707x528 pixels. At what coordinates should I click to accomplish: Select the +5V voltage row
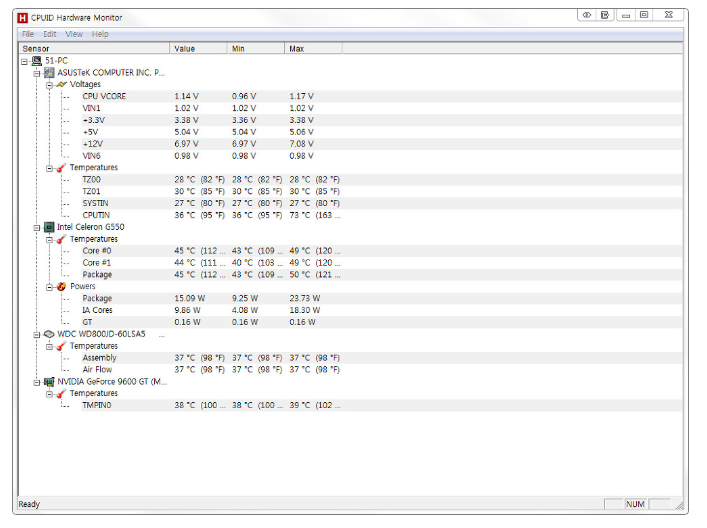point(381,132)
